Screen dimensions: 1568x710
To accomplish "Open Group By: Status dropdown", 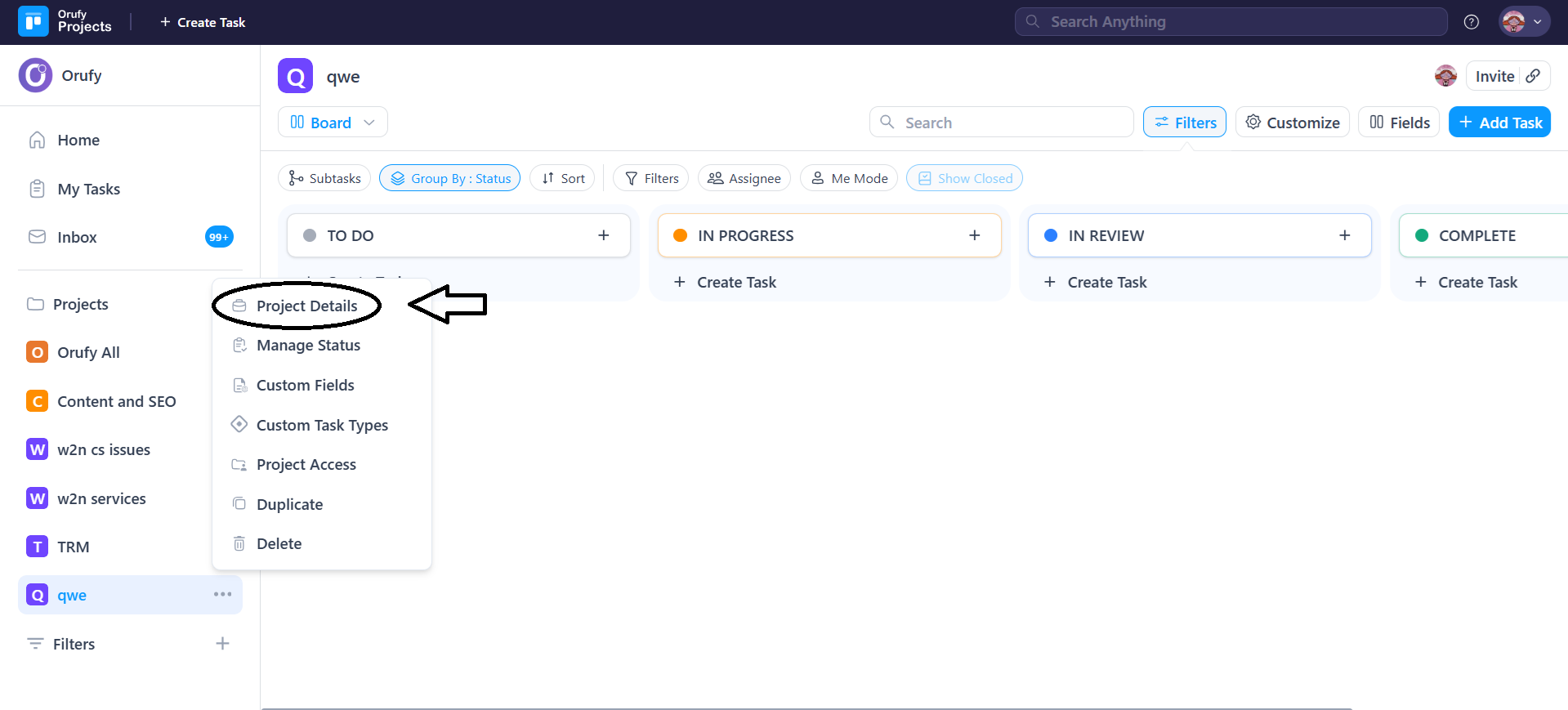I will (449, 178).
